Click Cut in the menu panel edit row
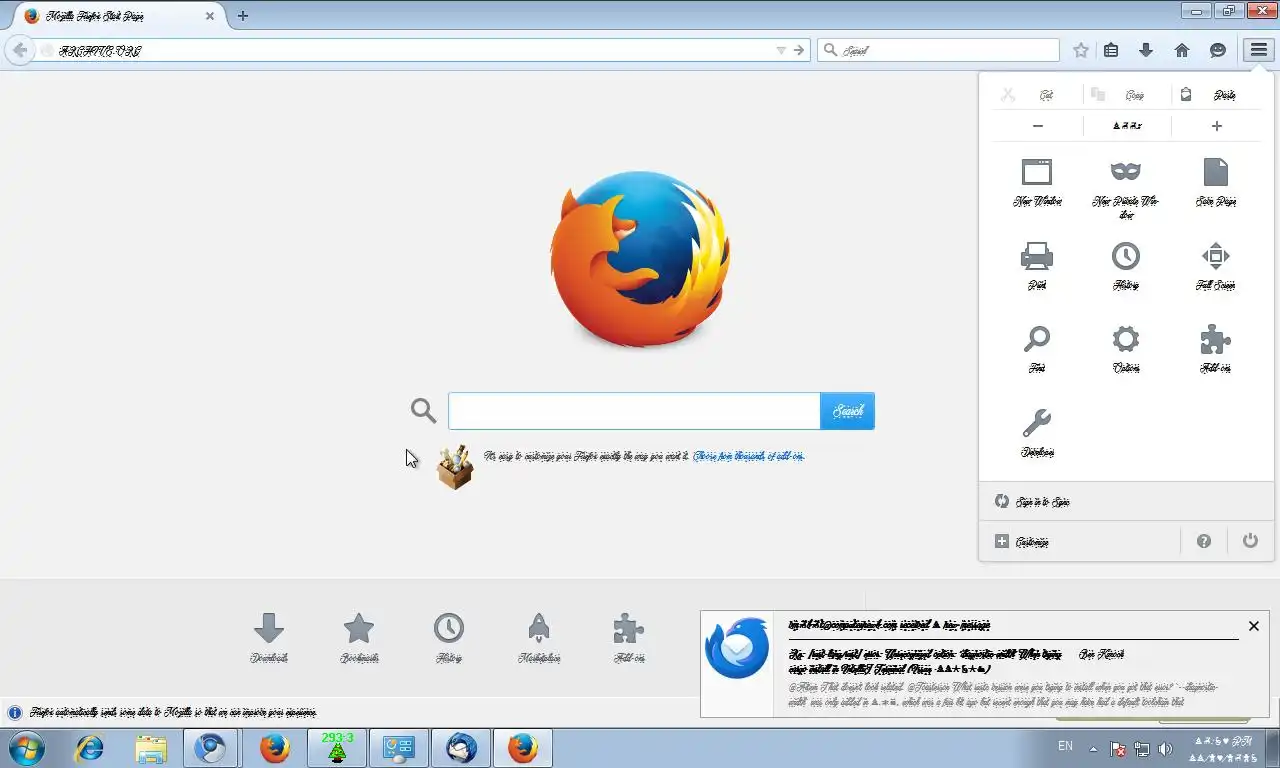 coord(1037,95)
